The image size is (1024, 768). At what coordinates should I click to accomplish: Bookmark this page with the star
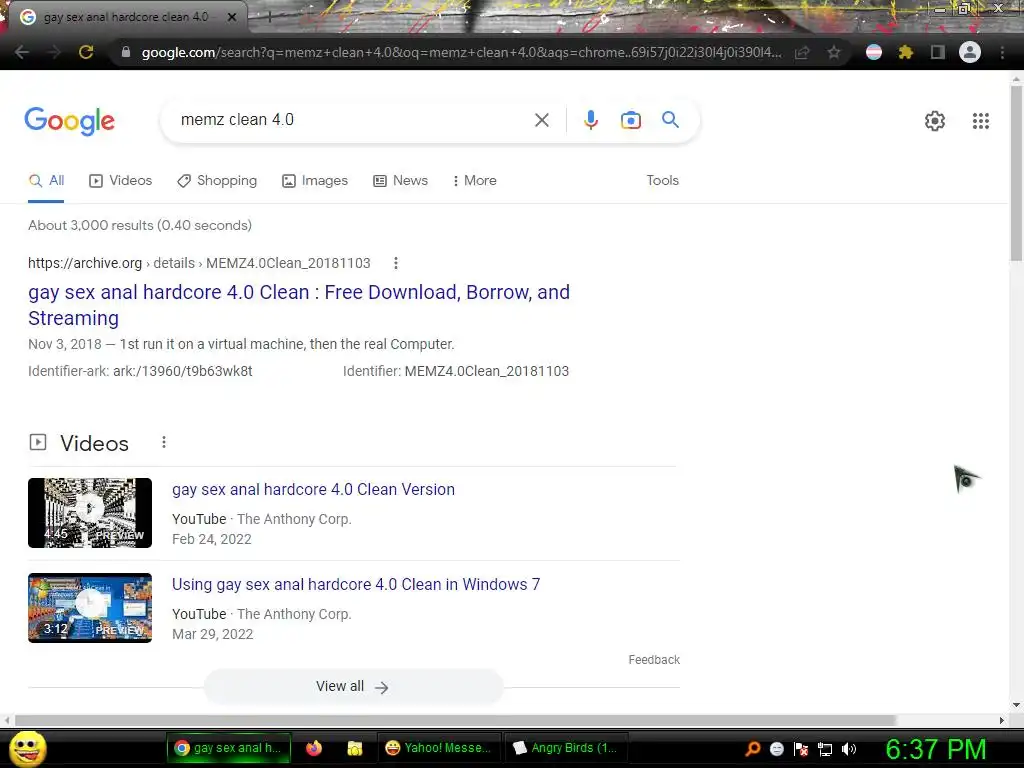[x=833, y=52]
